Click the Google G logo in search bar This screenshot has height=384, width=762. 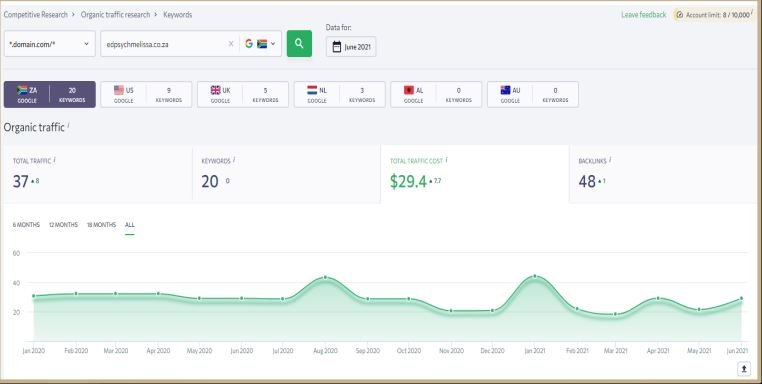[249, 44]
